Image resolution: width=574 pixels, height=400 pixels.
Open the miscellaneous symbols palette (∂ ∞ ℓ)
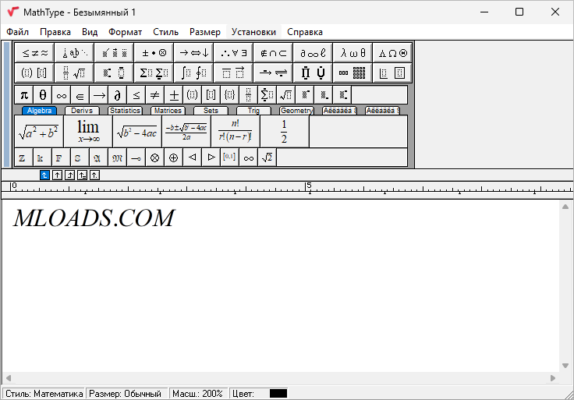pos(313,53)
